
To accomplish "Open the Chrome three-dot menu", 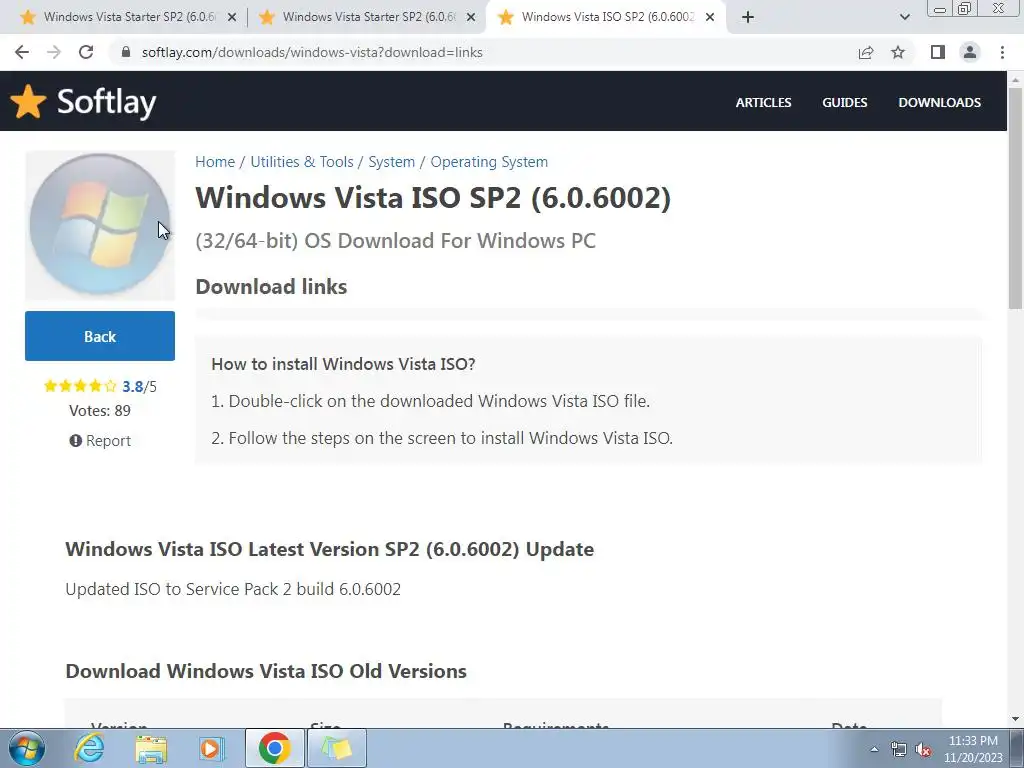I will (1002, 52).
